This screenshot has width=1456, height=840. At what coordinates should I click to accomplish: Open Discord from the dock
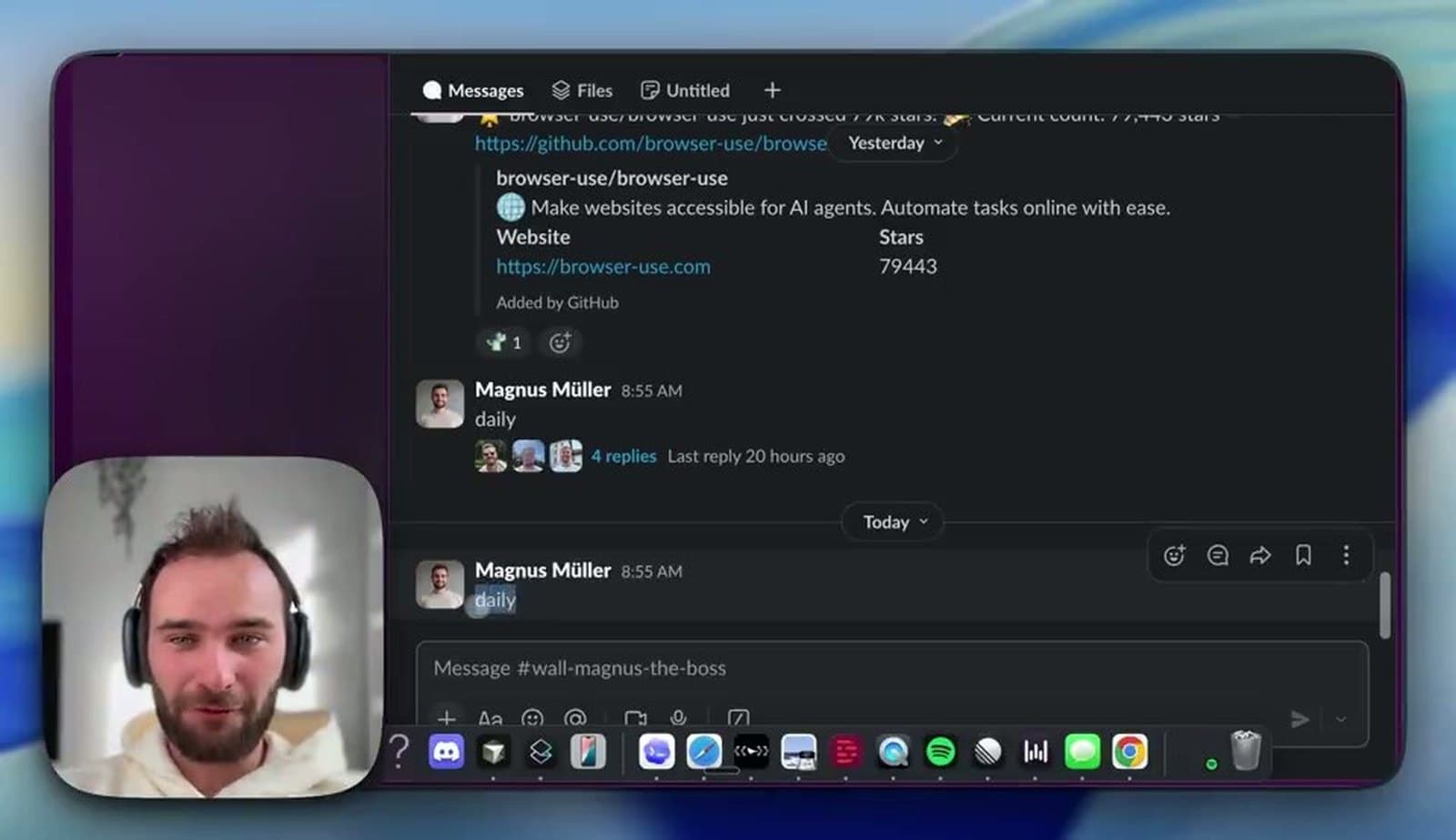[446, 752]
